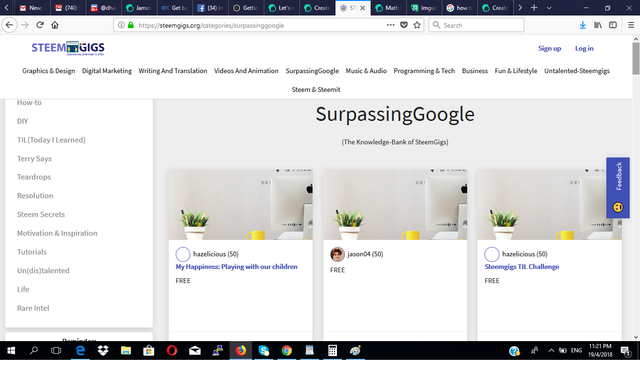The image size is (640, 379).
Task: Open Calculator from taskbar
Action: 332,350
